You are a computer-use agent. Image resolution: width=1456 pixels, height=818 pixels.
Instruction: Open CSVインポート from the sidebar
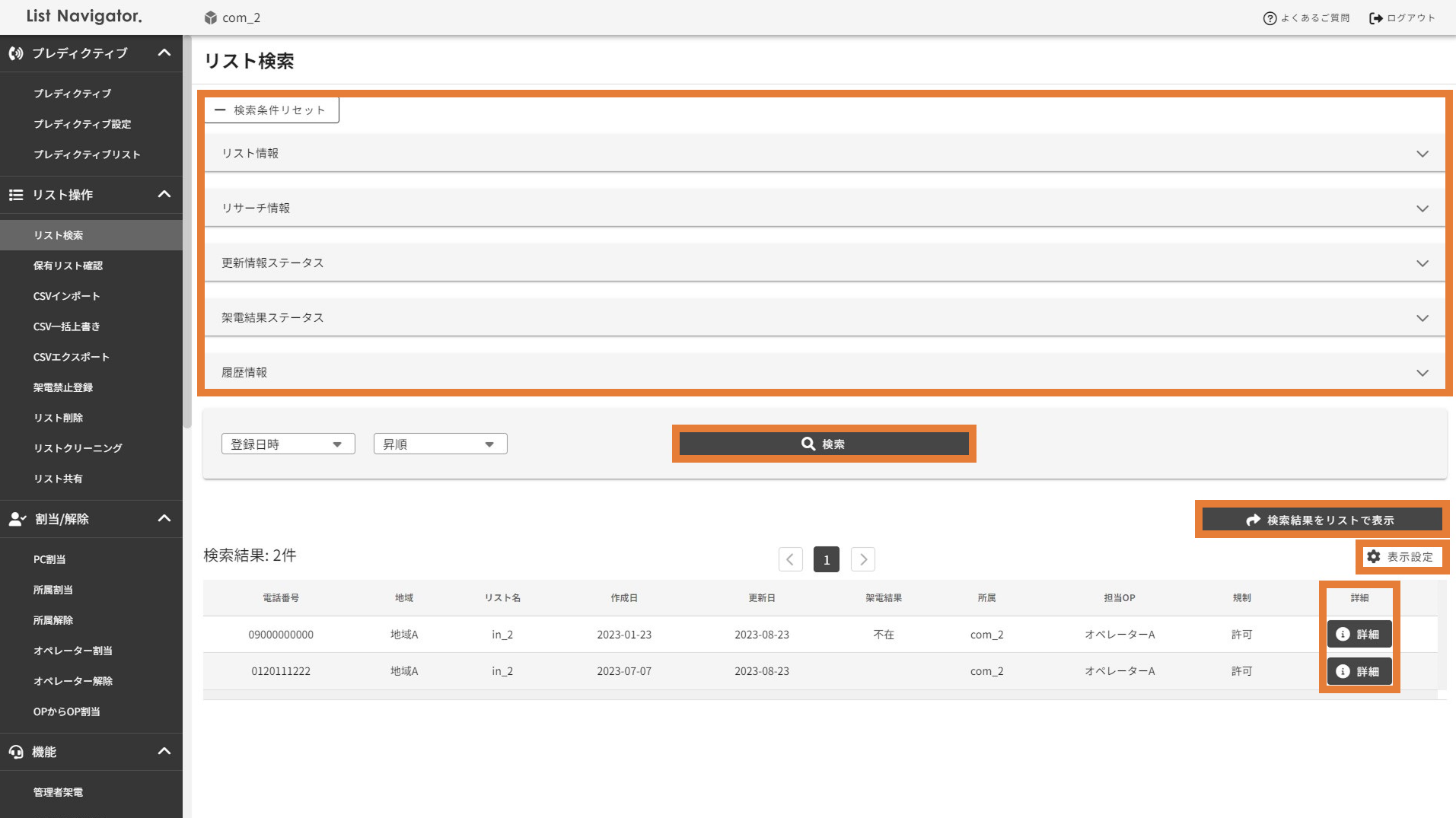[x=67, y=296]
